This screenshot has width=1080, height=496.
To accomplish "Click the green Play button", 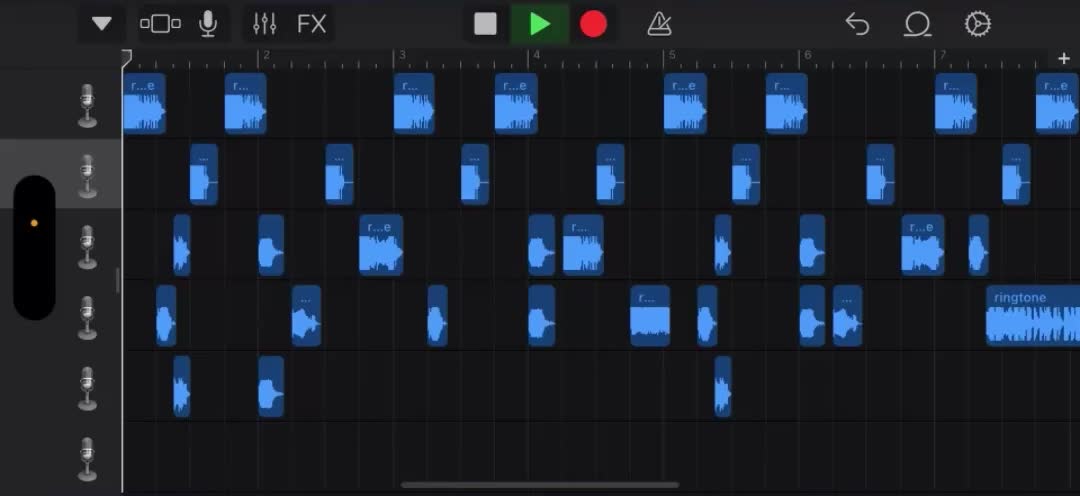I will click(539, 24).
